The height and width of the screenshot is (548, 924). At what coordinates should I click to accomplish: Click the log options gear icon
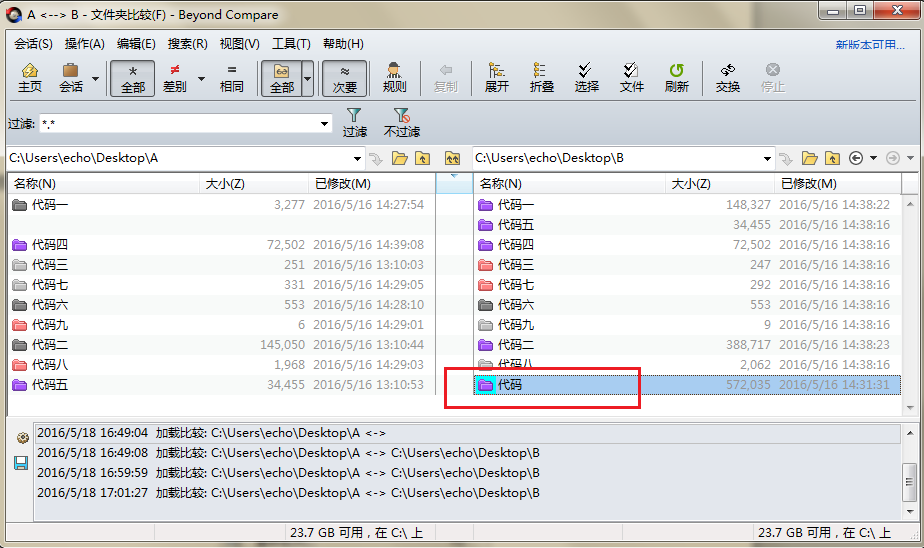[22, 438]
